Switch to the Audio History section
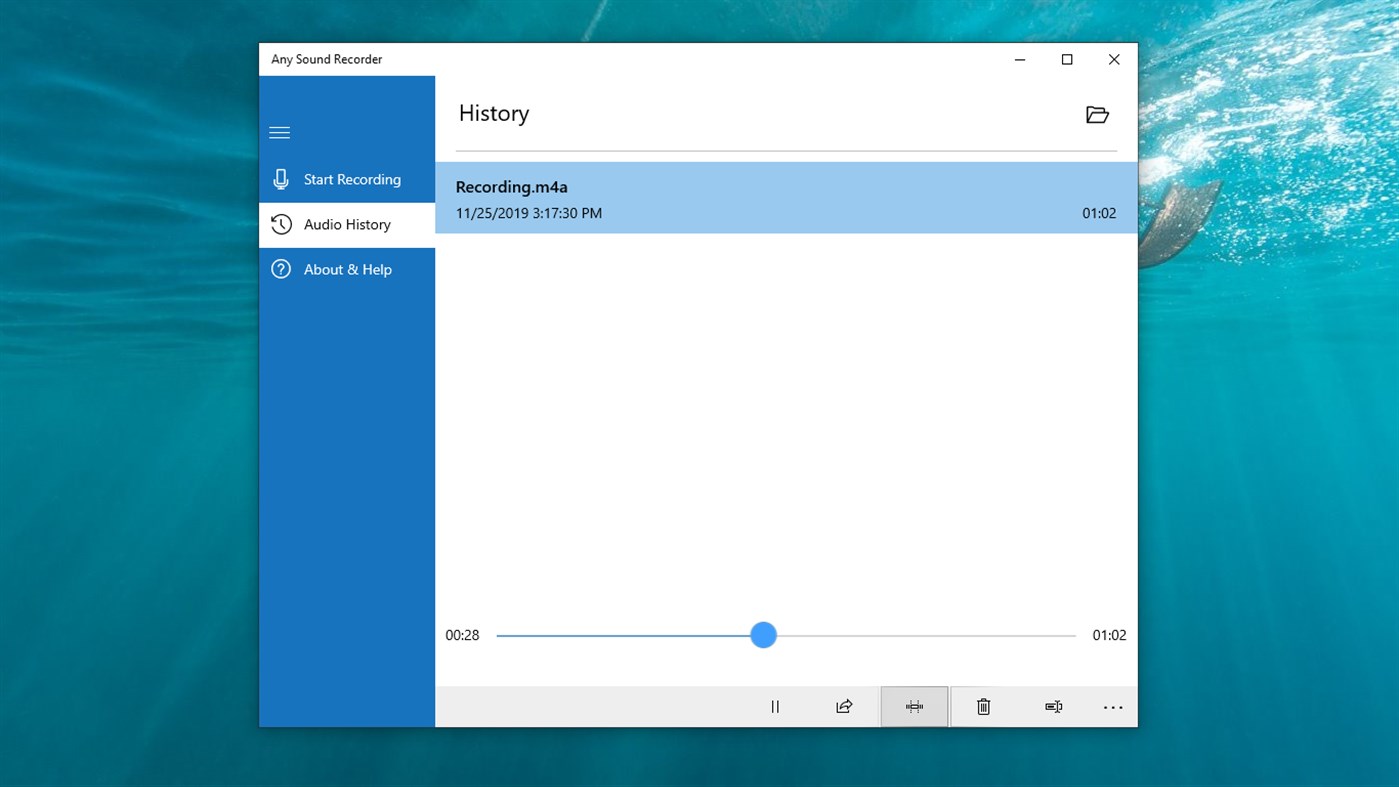 347,224
